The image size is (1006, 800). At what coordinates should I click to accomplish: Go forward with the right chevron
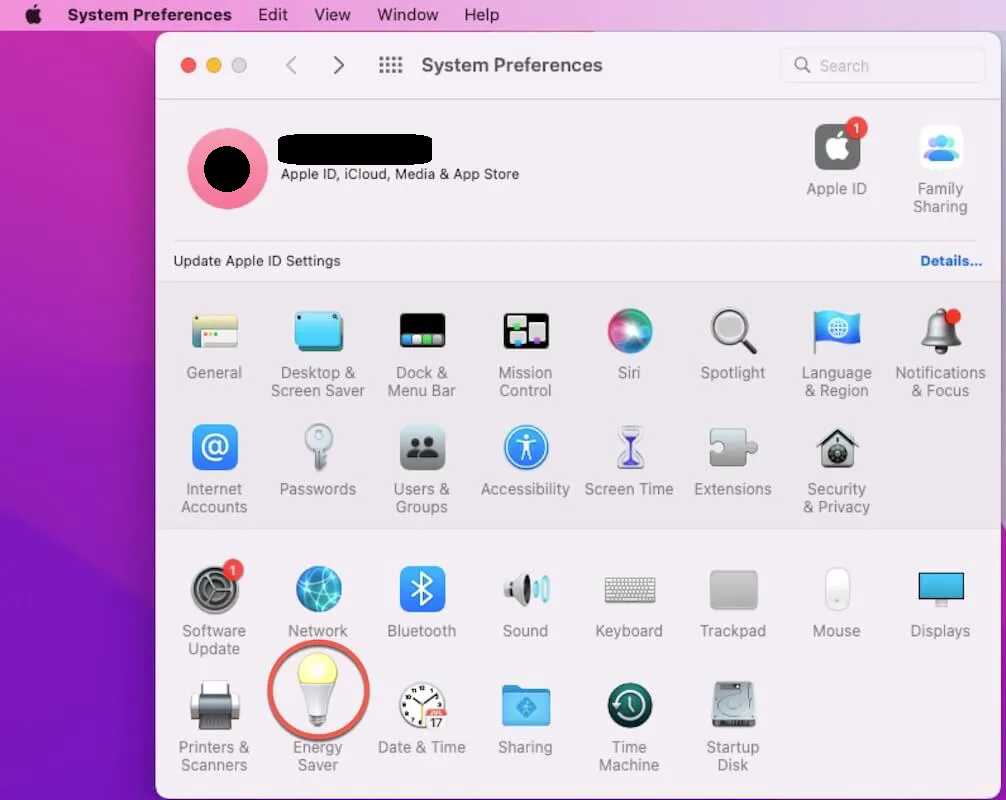[339, 65]
